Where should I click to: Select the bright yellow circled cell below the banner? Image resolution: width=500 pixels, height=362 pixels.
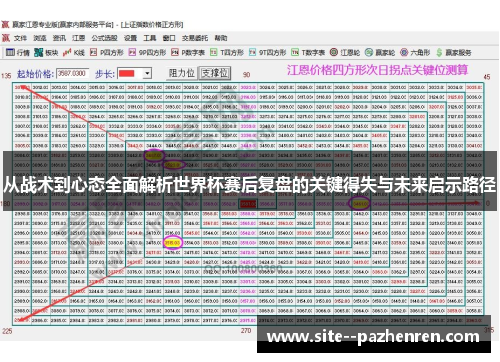173,243
